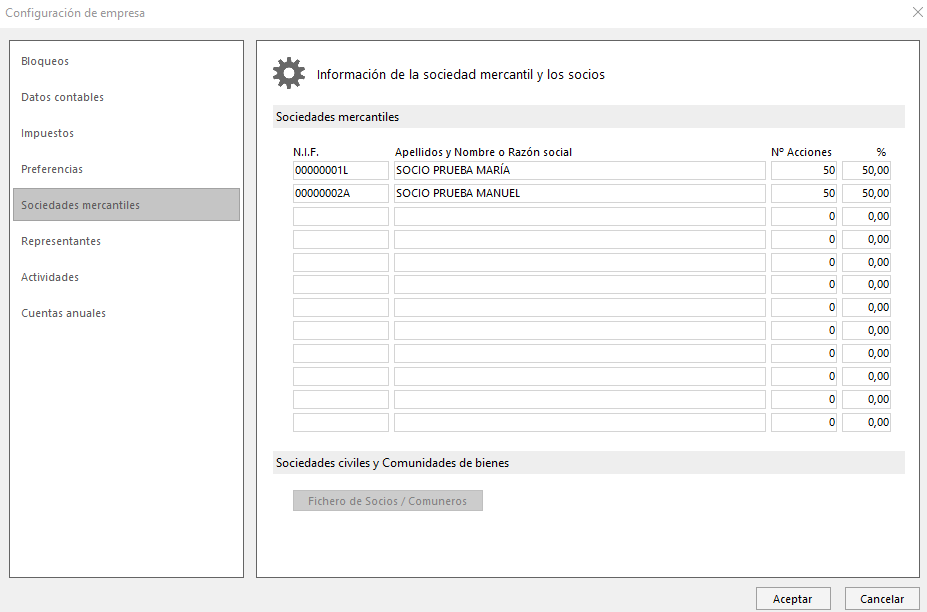Click the last percentage field
Image resolution: width=927 pixels, height=612 pixels.
[x=866, y=422]
